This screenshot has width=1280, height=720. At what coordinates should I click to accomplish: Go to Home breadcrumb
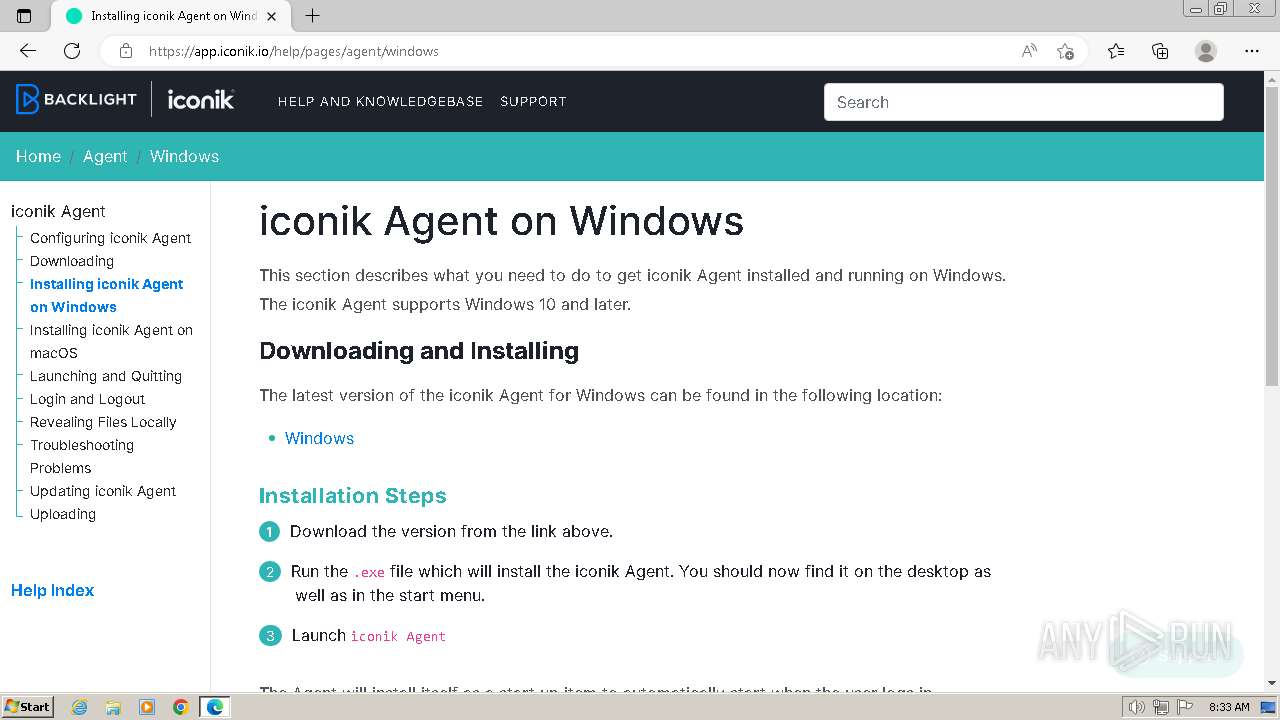pyautogui.click(x=38, y=156)
